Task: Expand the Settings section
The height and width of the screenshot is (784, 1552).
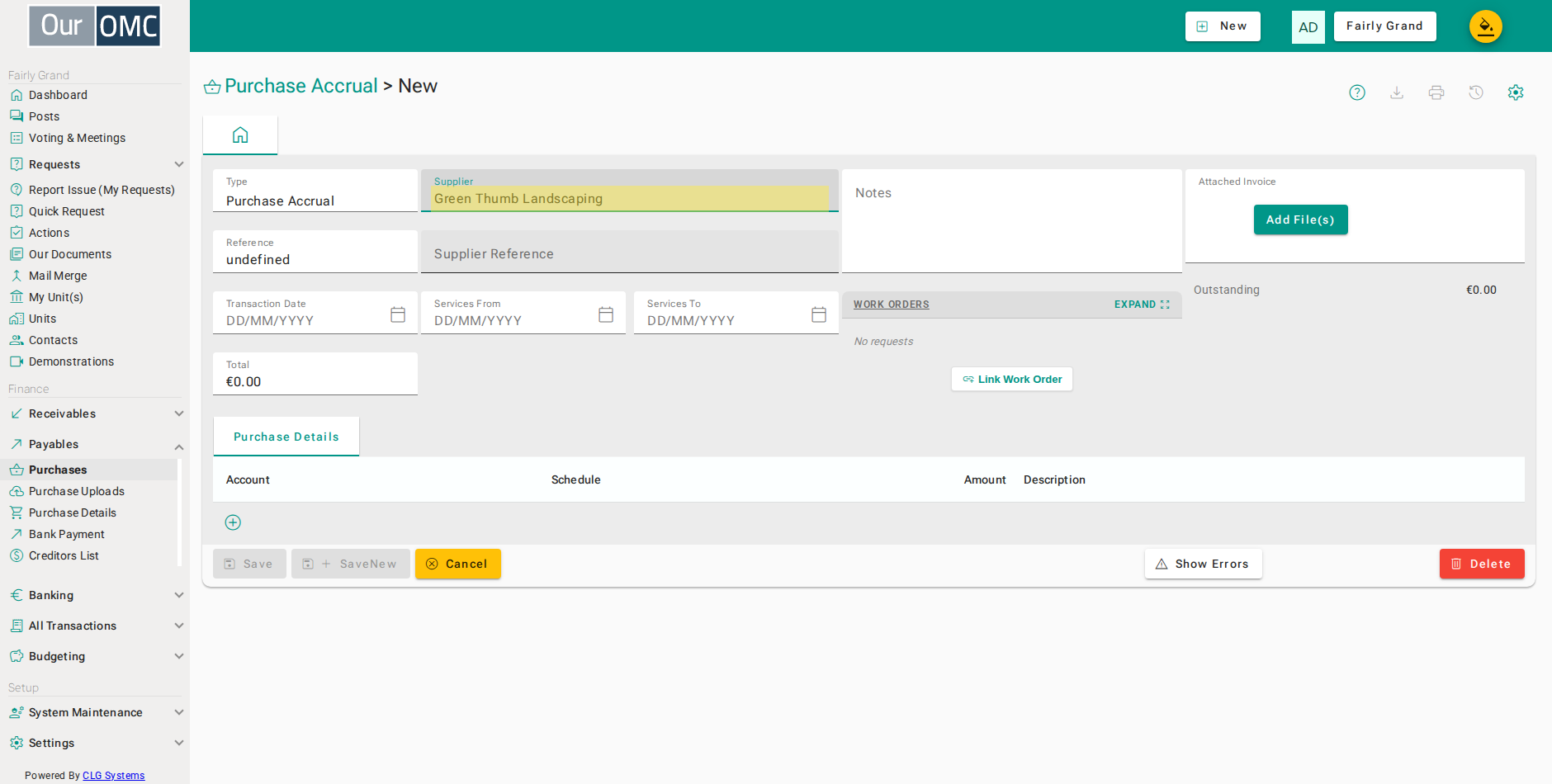Action: [95, 743]
